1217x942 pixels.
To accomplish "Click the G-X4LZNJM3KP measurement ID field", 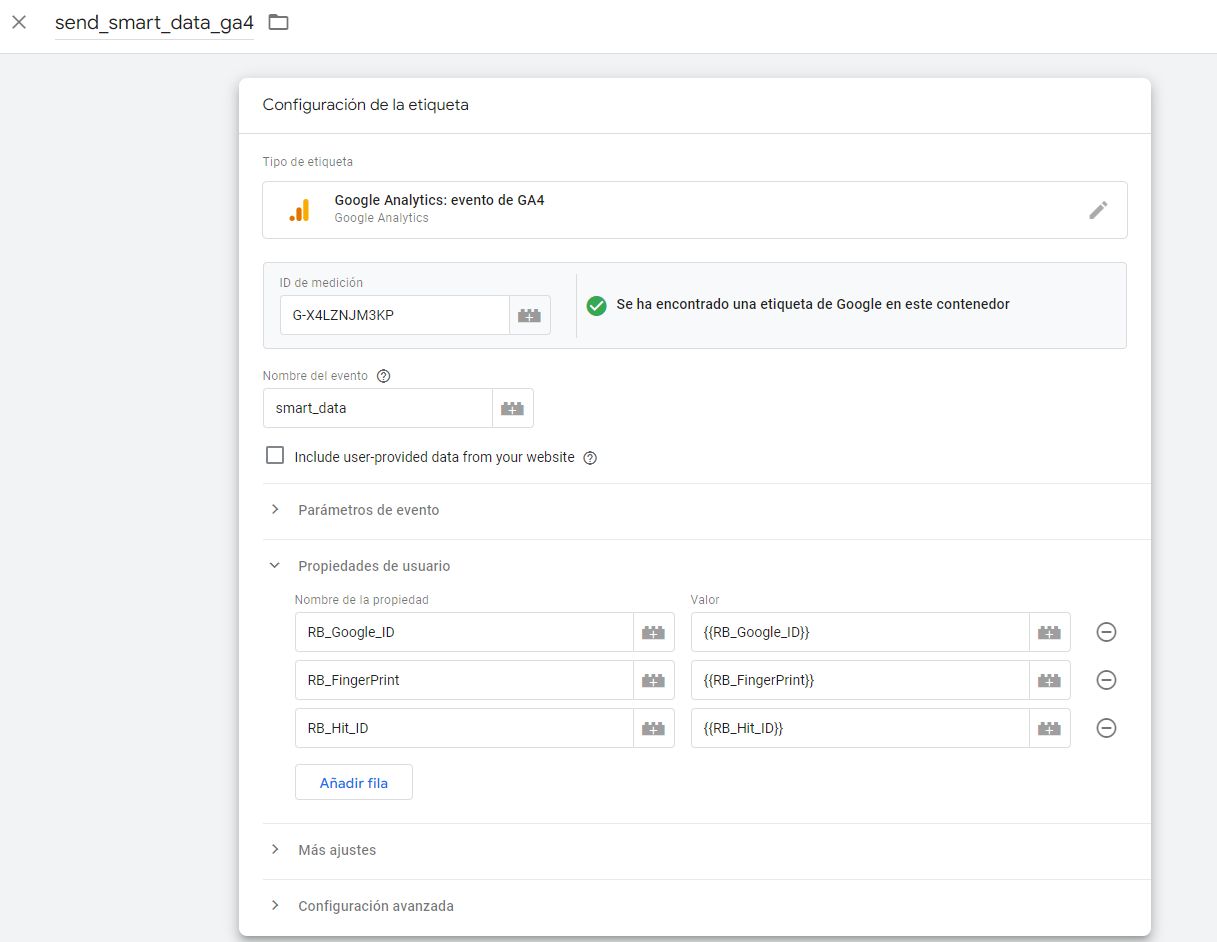I will (394, 315).
